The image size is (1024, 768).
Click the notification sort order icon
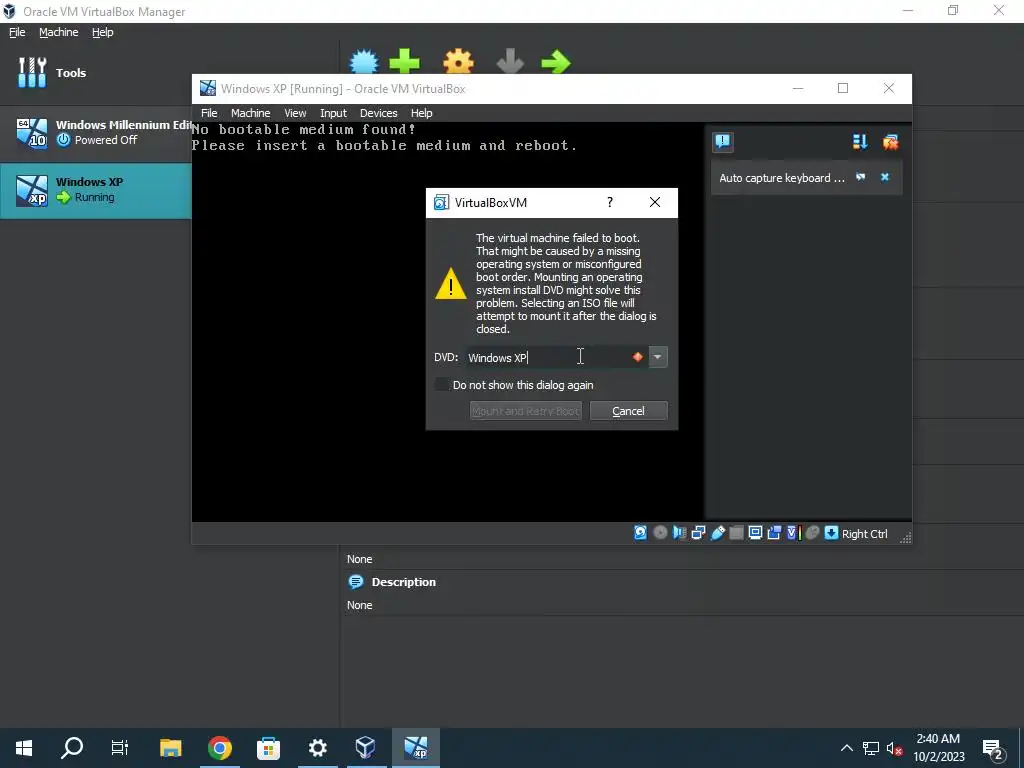tap(859, 142)
